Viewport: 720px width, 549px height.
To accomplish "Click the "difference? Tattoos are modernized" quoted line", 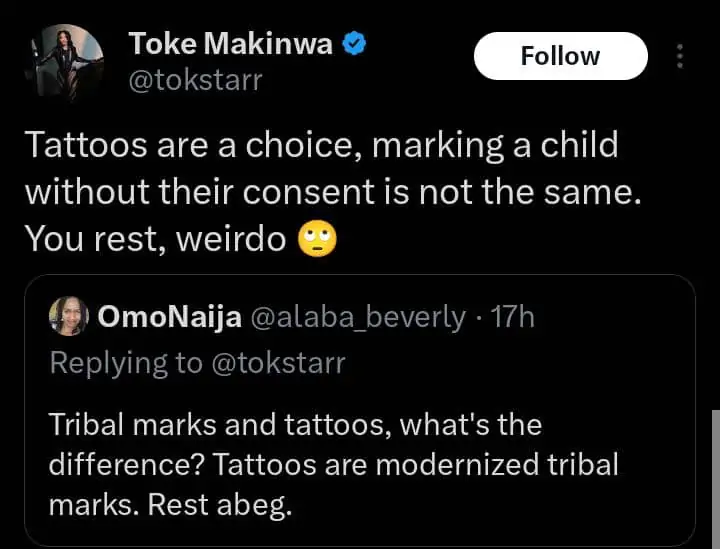I will (x=333, y=465).
